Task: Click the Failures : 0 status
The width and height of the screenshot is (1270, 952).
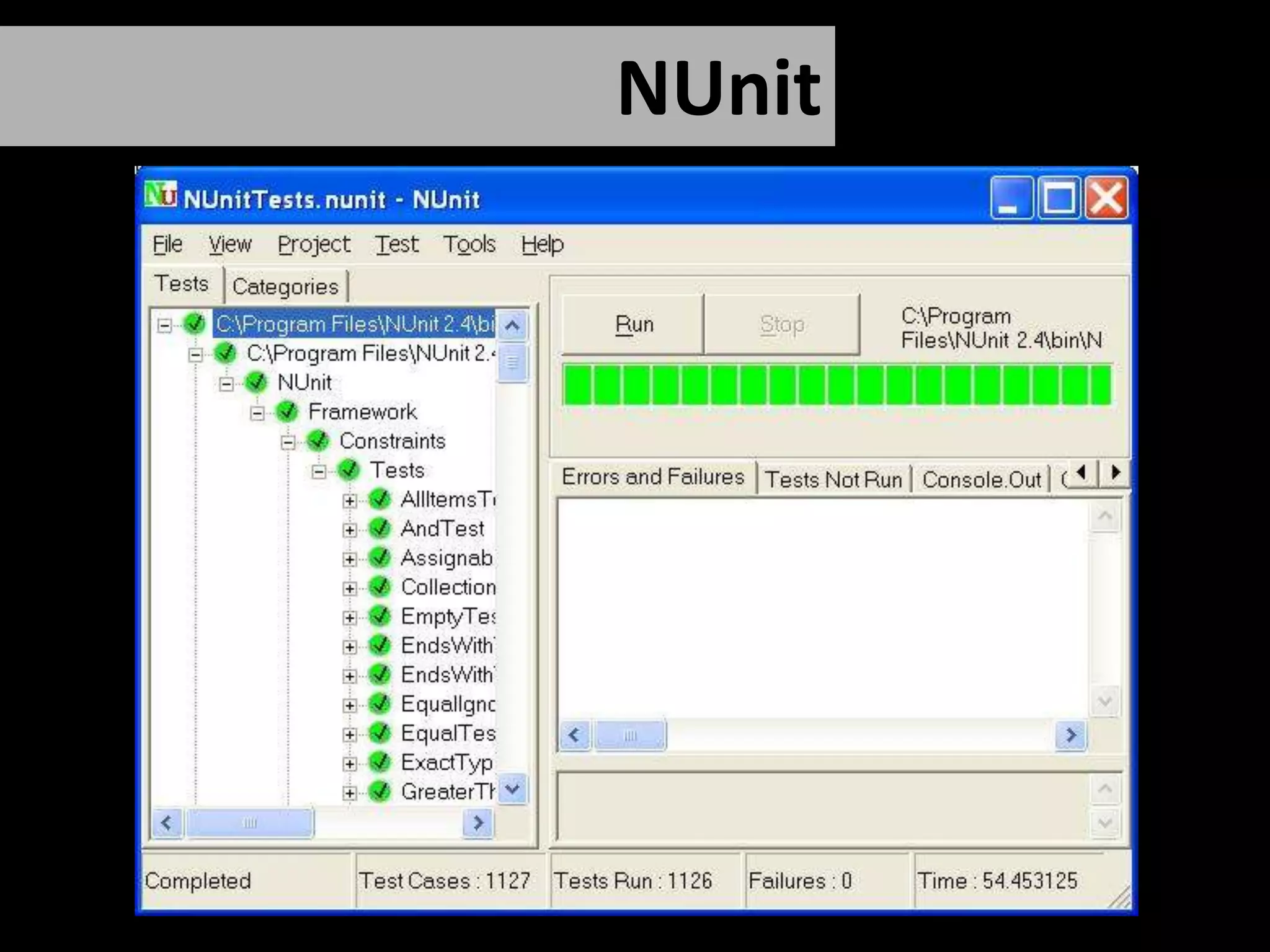Action: (800, 881)
